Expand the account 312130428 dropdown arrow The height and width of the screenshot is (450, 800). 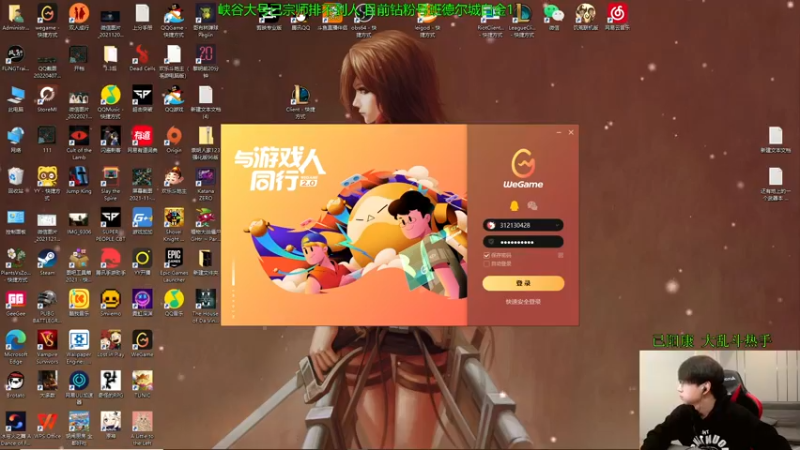pyautogui.click(x=557, y=225)
